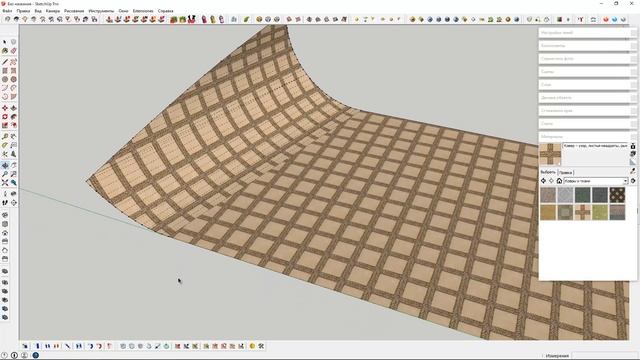Click the material name text field
This screenshot has width=640, height=360.
pos(596,146)
